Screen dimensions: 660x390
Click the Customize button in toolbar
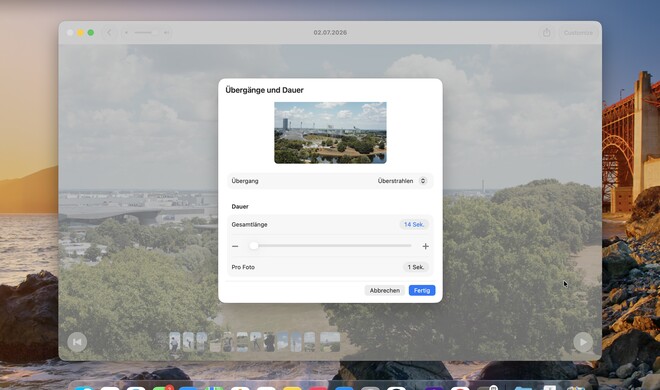(x=578, y=32)
